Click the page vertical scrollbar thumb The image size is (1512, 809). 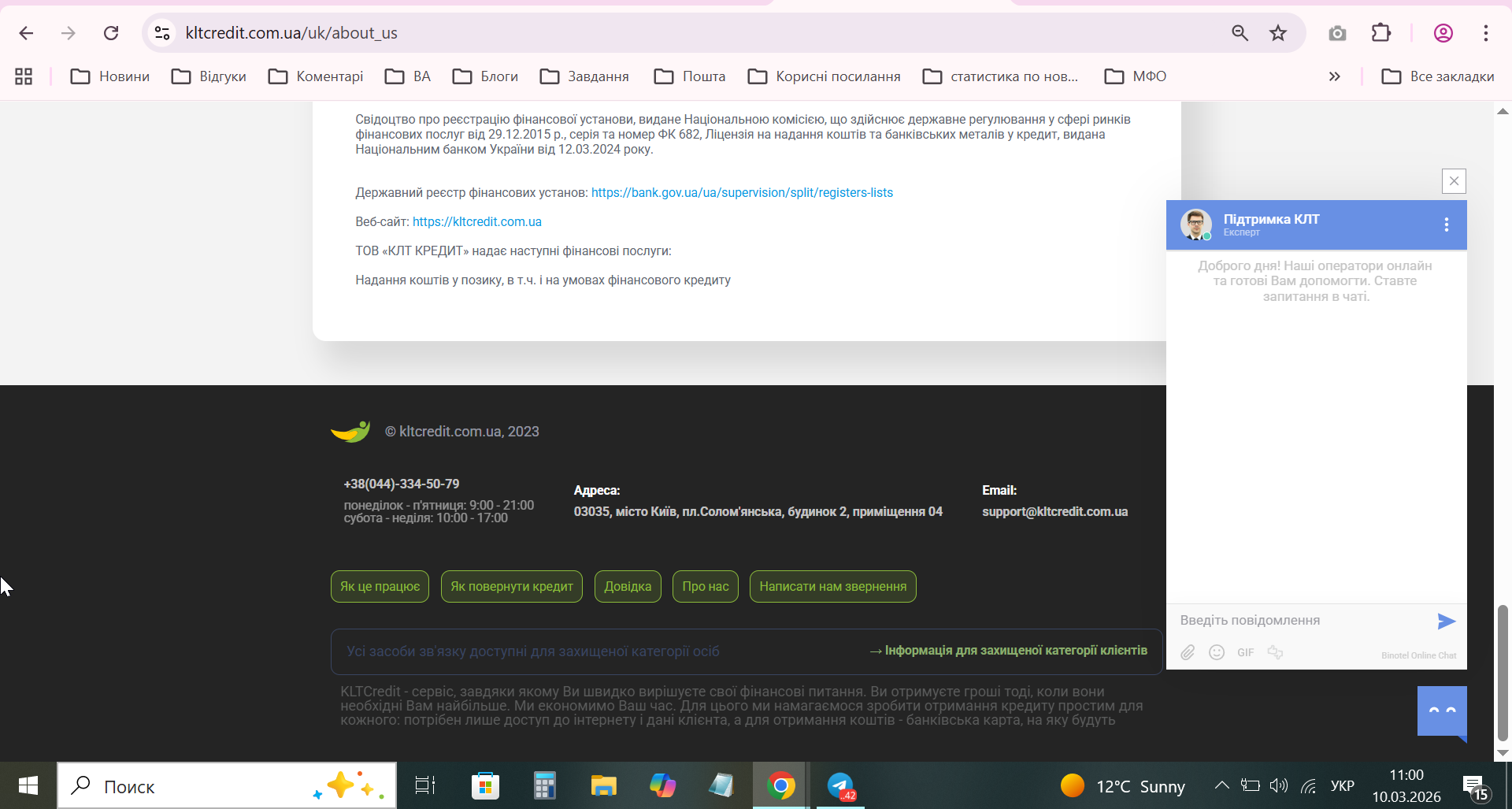(x=1503, y=674)
